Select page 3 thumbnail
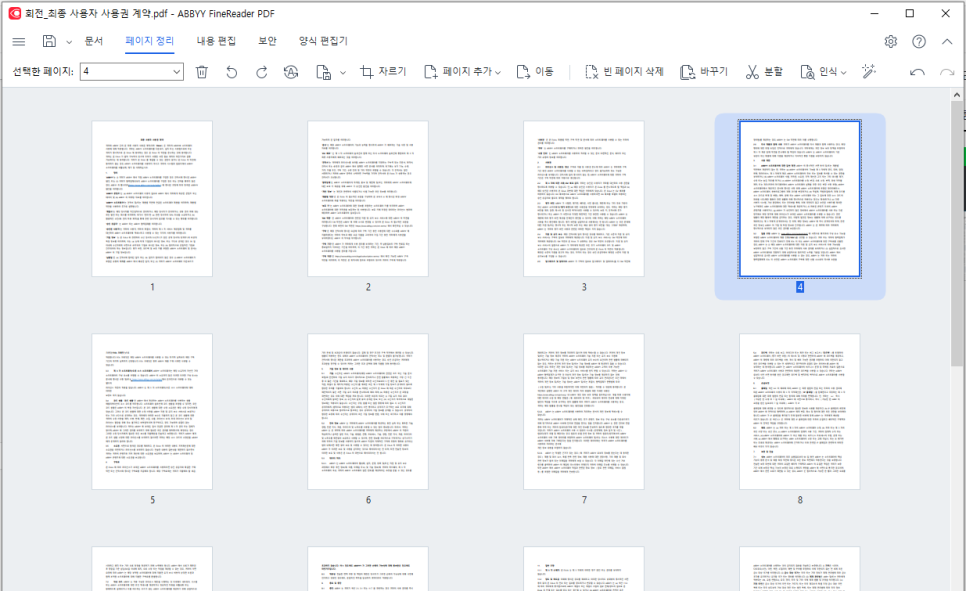966x591 pixels. tap(584, 198)
